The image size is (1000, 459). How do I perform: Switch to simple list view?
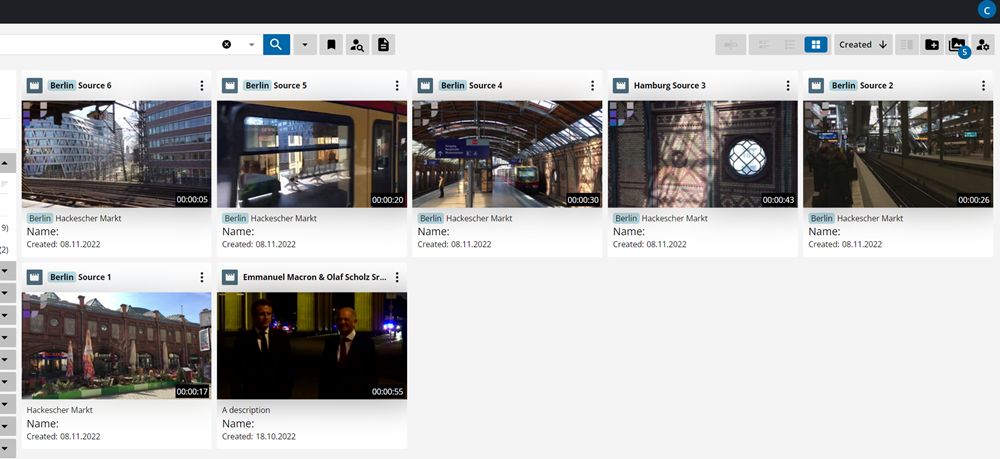(789, 45)
